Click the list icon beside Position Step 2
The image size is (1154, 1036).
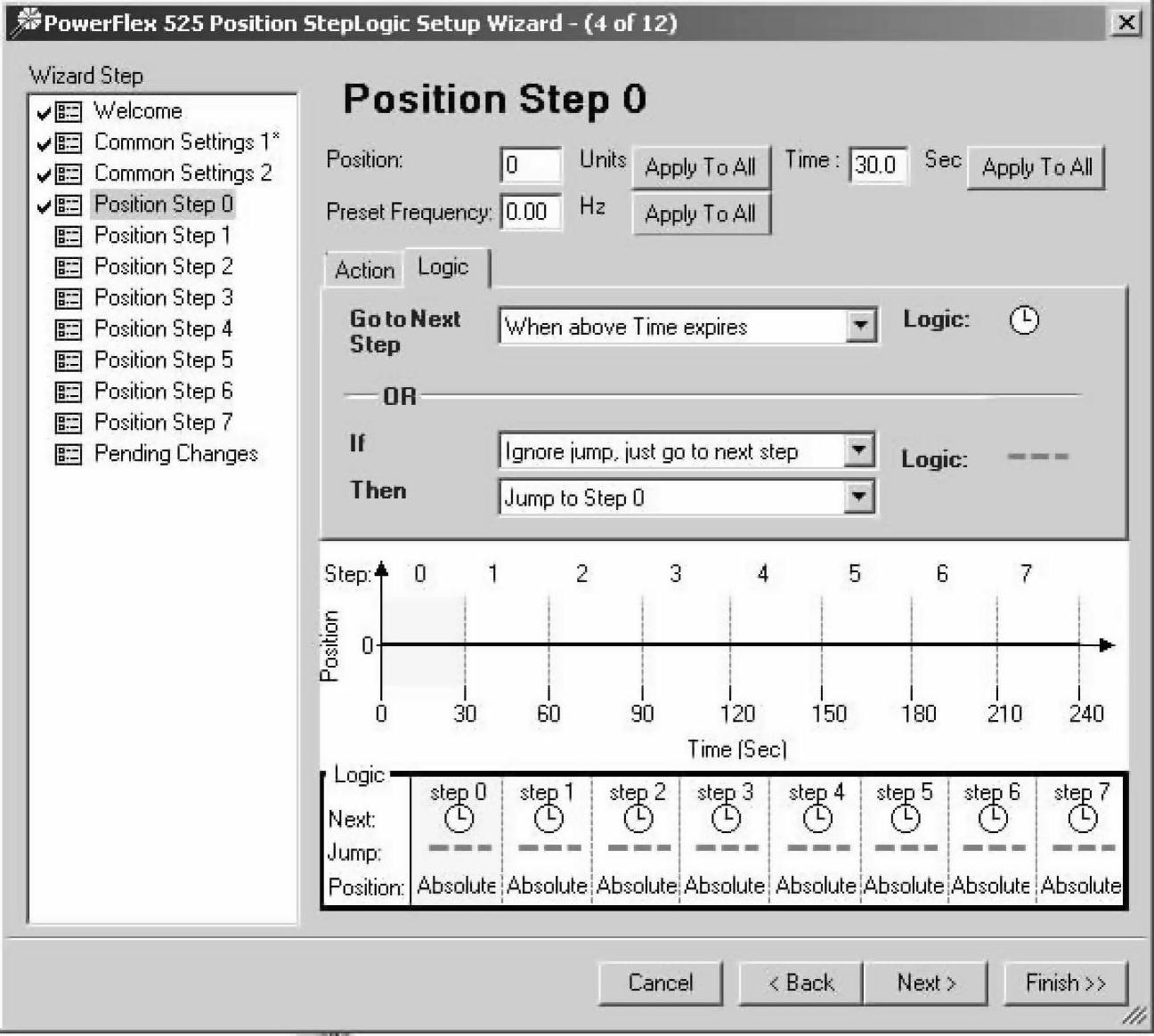(x=69, y=267)
